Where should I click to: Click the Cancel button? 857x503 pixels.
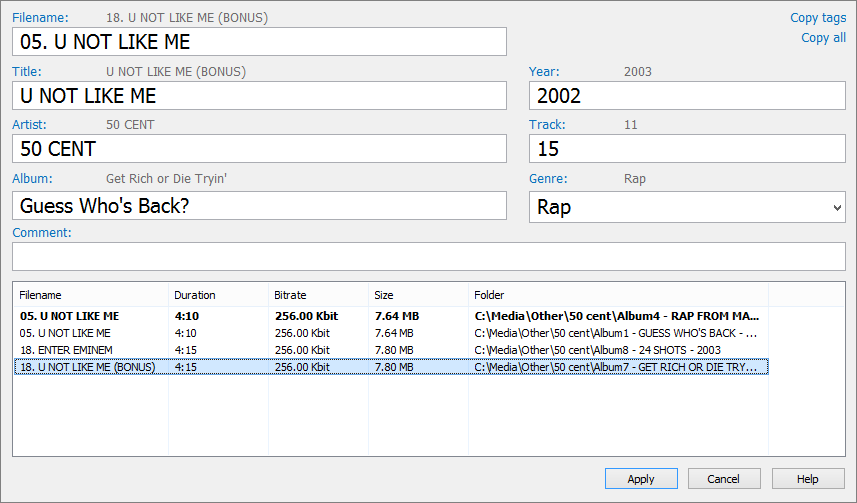724,479
